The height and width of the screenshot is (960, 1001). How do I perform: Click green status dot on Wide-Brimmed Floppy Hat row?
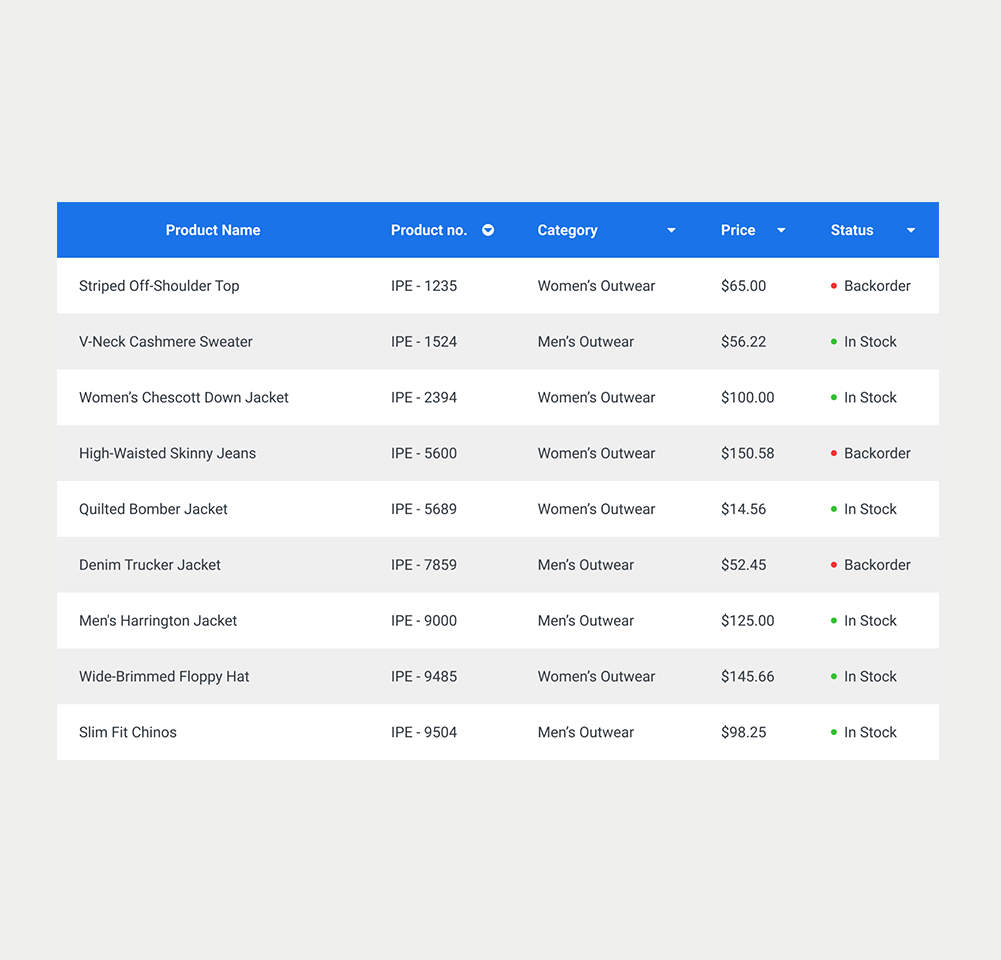click(x=834, y=677)
